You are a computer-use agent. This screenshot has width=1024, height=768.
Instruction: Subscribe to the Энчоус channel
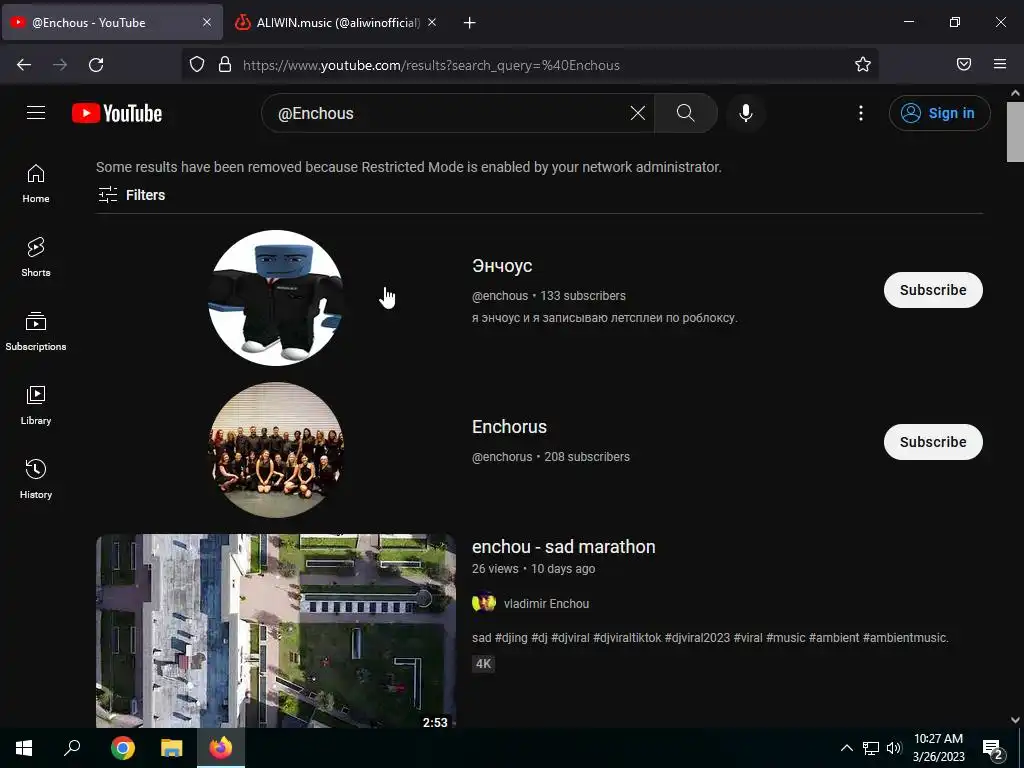pos(933,290)
